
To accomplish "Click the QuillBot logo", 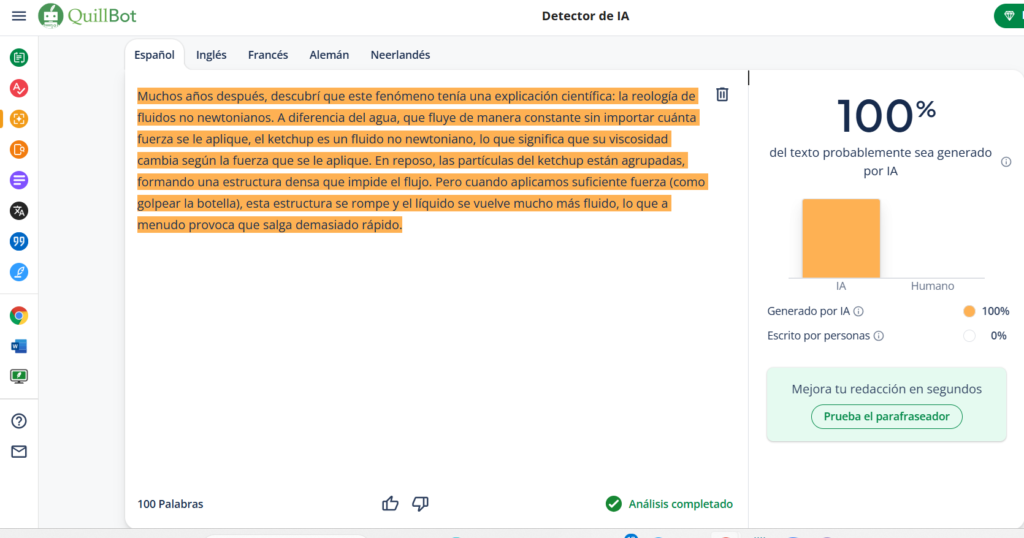I will (x=88, y=16).
